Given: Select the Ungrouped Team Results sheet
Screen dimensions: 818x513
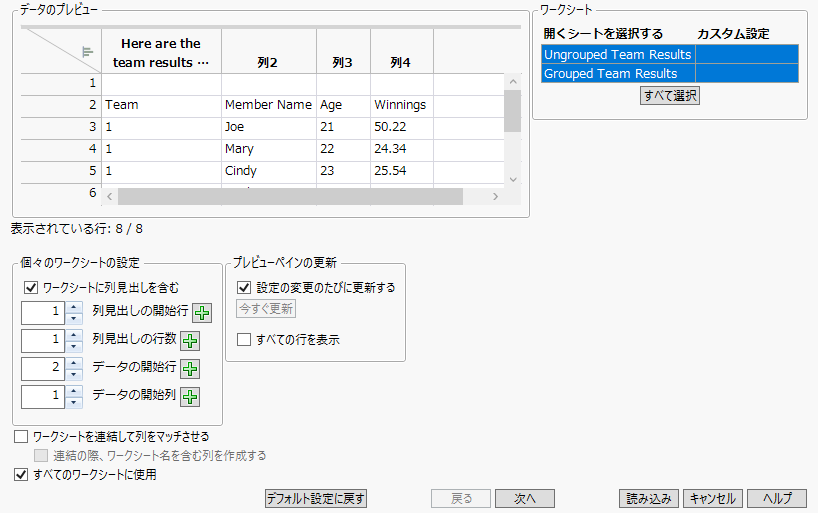Looking at the screenshot, I should click(617, 54).
